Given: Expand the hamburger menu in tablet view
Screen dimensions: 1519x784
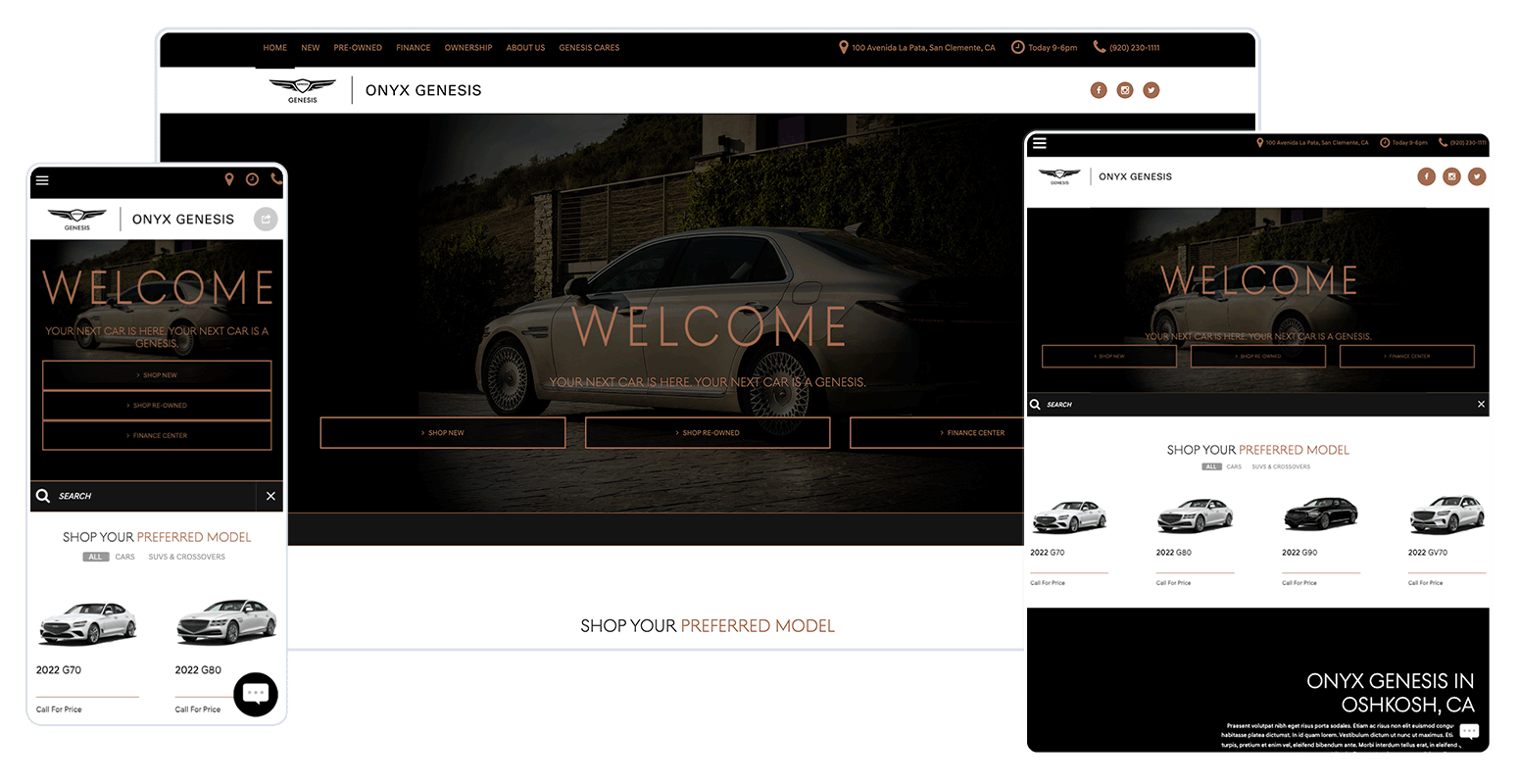Looking at the screenshot, I should pyautogui.click(x=1040, y=143).
